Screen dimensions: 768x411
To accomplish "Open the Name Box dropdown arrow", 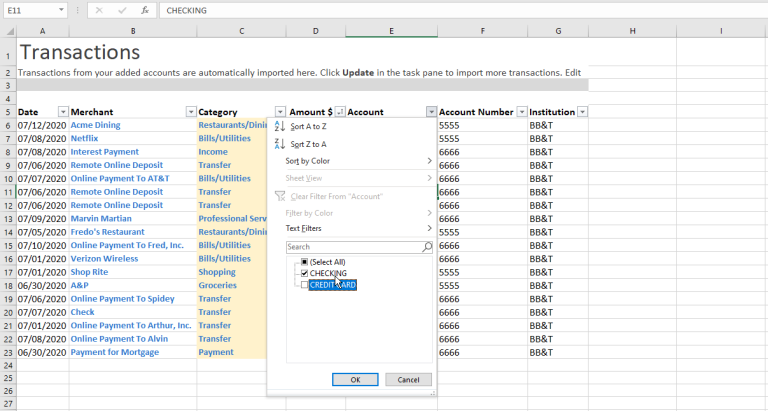I will pos(61,10).
